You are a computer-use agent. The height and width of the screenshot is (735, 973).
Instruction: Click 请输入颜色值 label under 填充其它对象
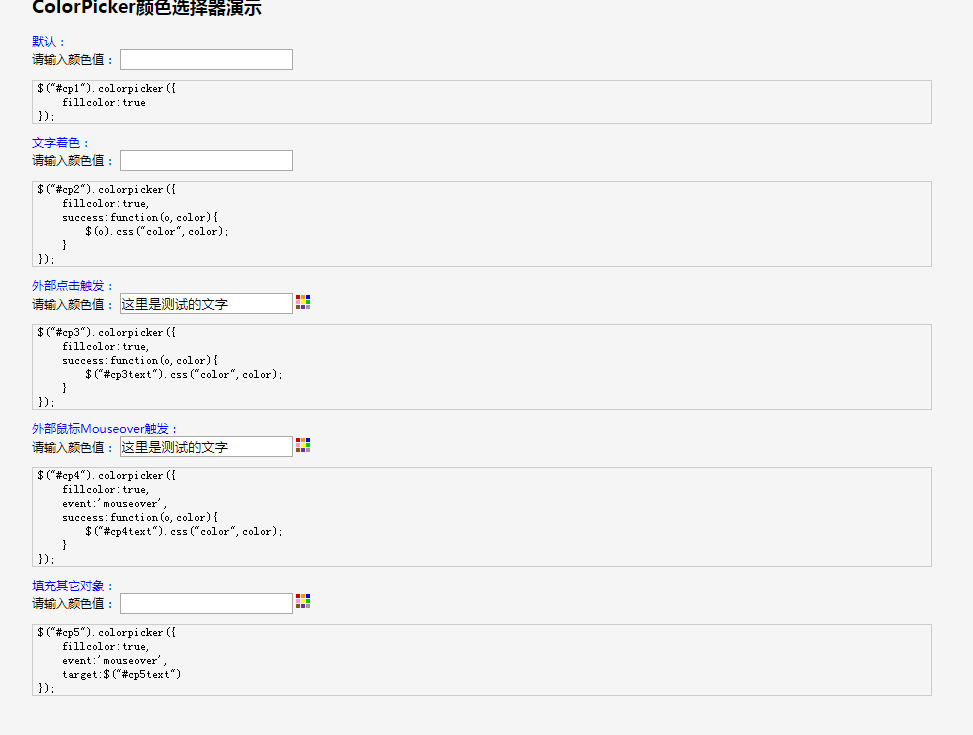73,603
